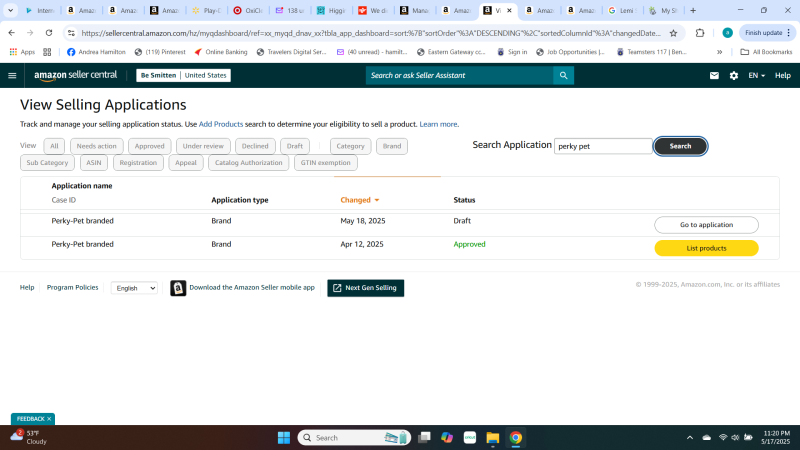Select the Needs action filter tab
Image resolution: width=800 pixels, height=450 pixels.
point(97,146)
